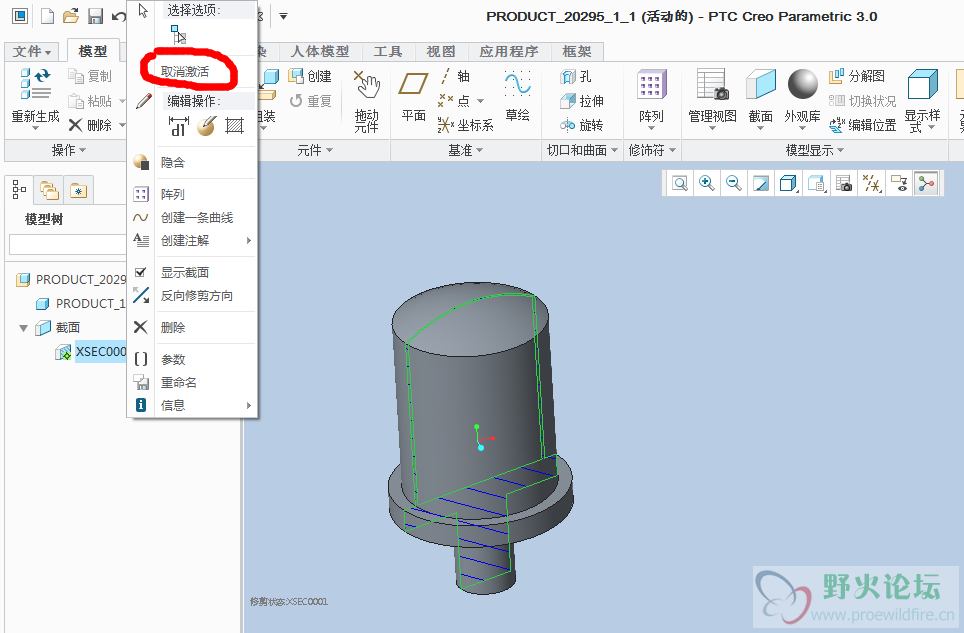
Task: Click the edit definition icon under 编辑操作
Action: 207,126
